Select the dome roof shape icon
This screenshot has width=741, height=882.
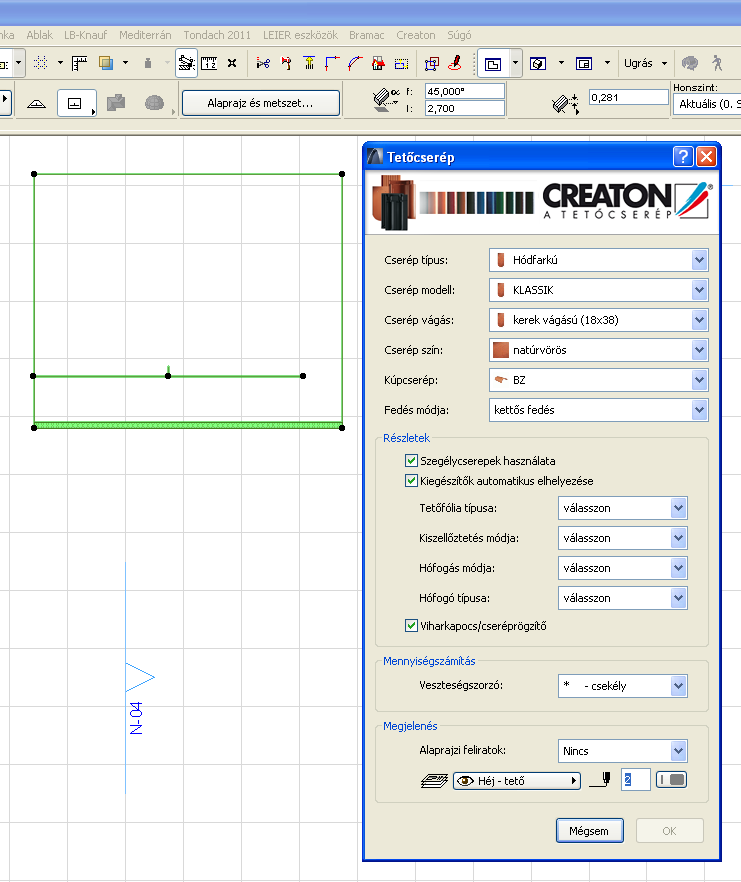pos(154,103)
